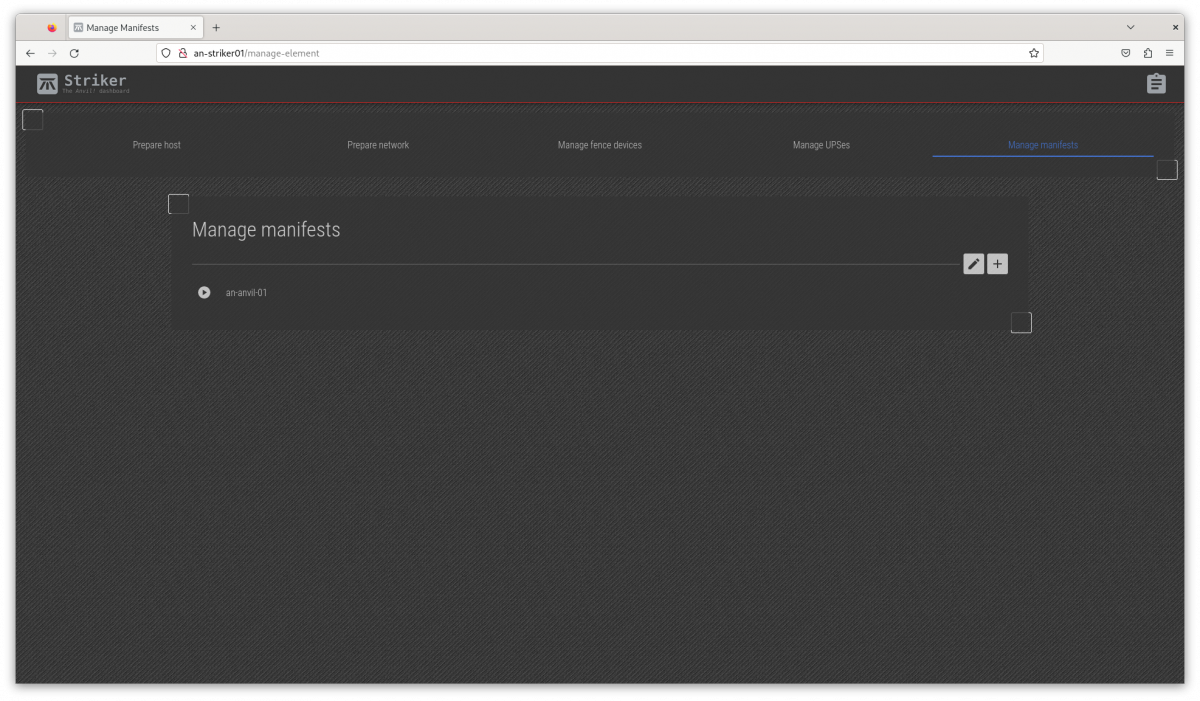The width and height of the screenshot is (1200, 701).
Task: Switch to the Prepare host tab
Action: pos(157,145)
